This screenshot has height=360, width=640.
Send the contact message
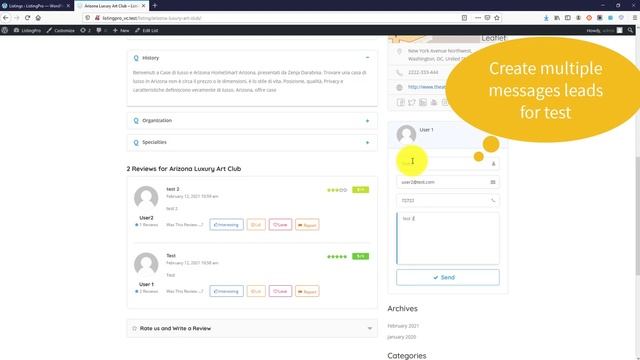coord(448,277)
